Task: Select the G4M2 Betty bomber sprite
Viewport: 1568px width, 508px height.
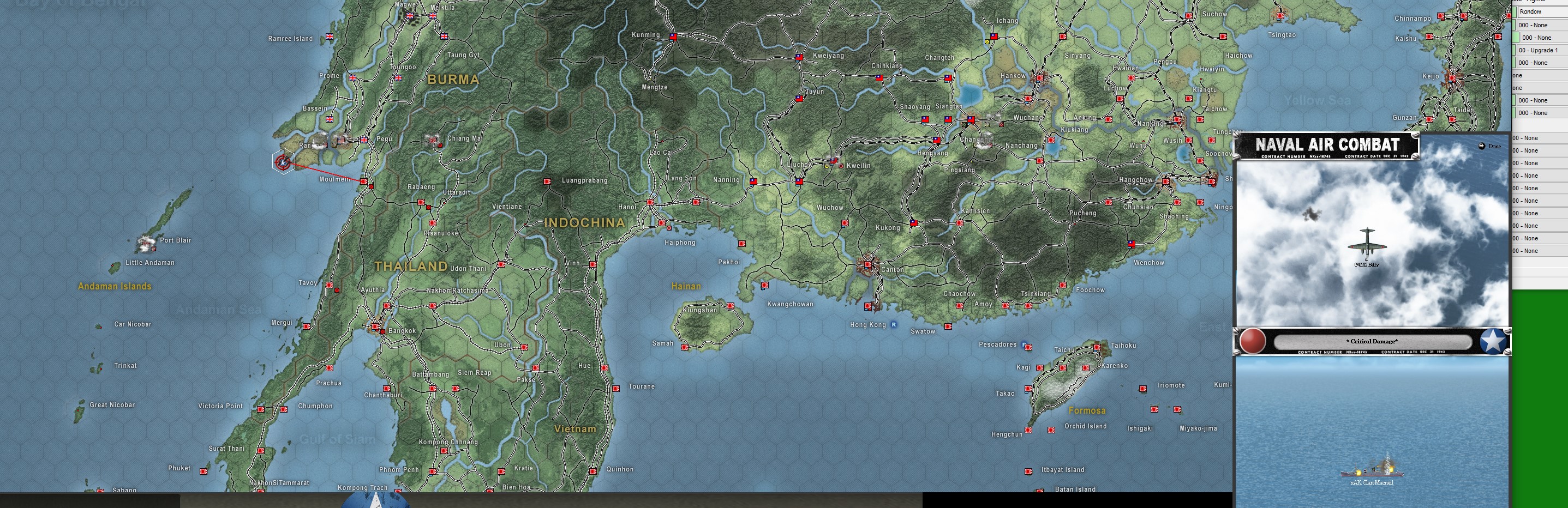Action: click(x=1367, y=243)
